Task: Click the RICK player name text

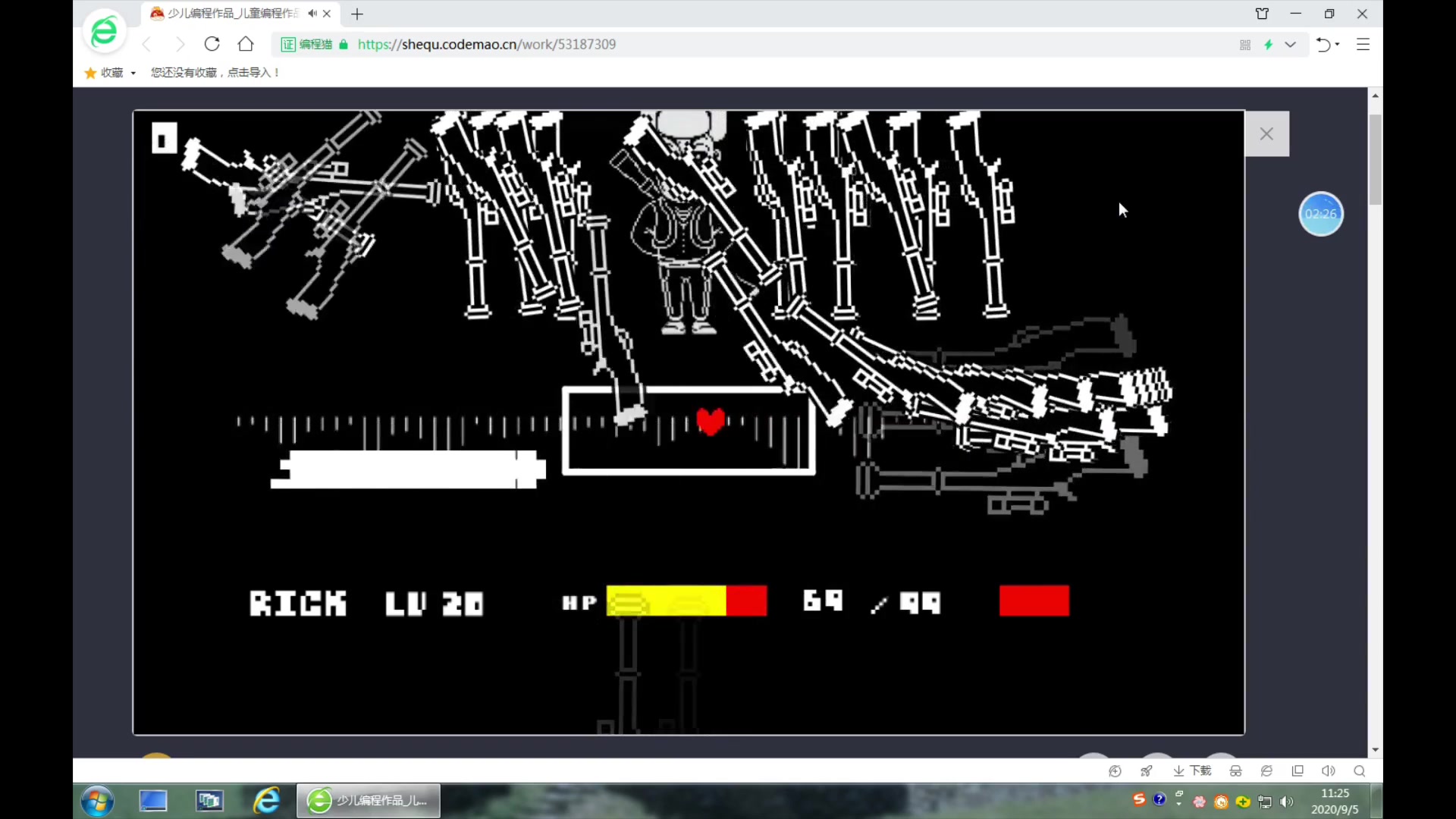Action: pyautogui.click(x=298, y=604)
